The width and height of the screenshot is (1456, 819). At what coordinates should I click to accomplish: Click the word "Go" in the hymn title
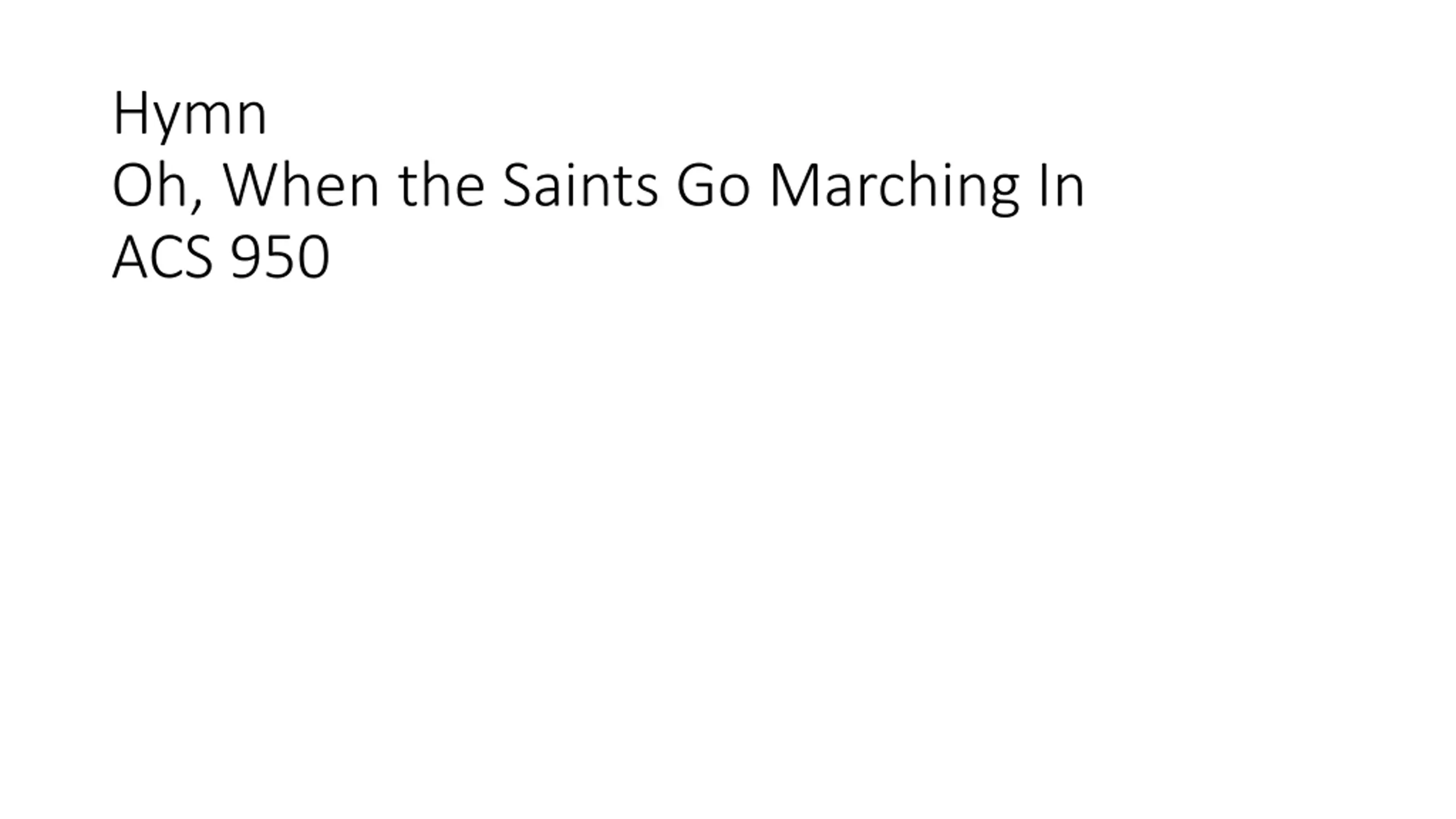click(x=713, y=186)
